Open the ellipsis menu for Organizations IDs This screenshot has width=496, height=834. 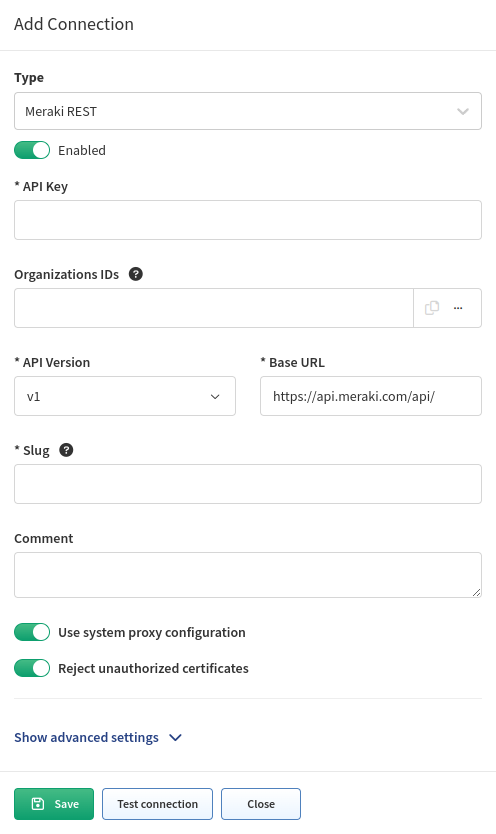pos(458,308)
